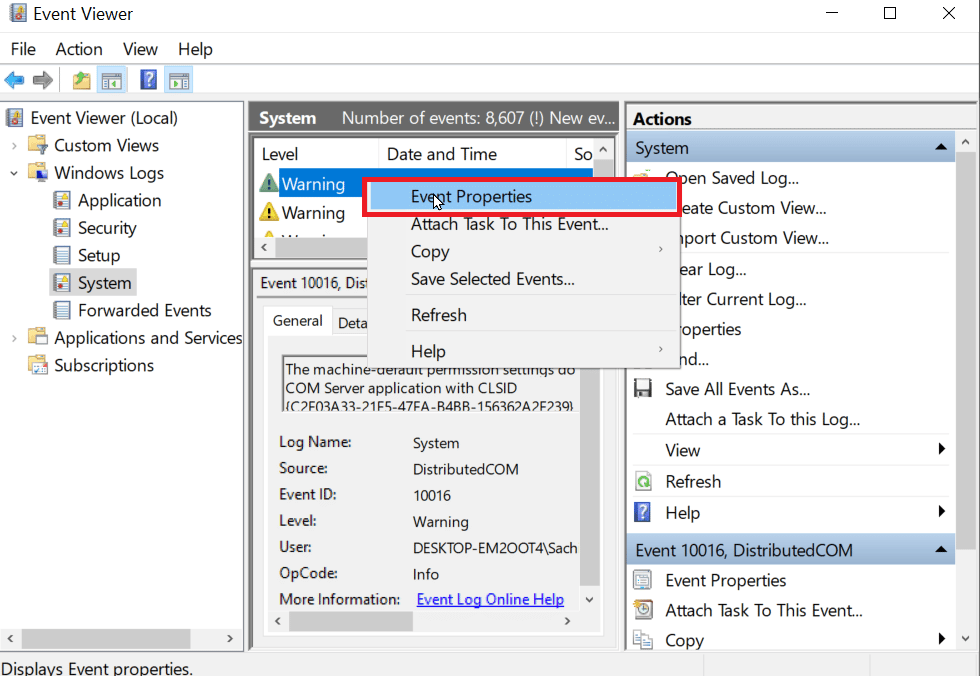
Task: Choose Attach Task To This Event in context menu
Action: tap(522, 224)
